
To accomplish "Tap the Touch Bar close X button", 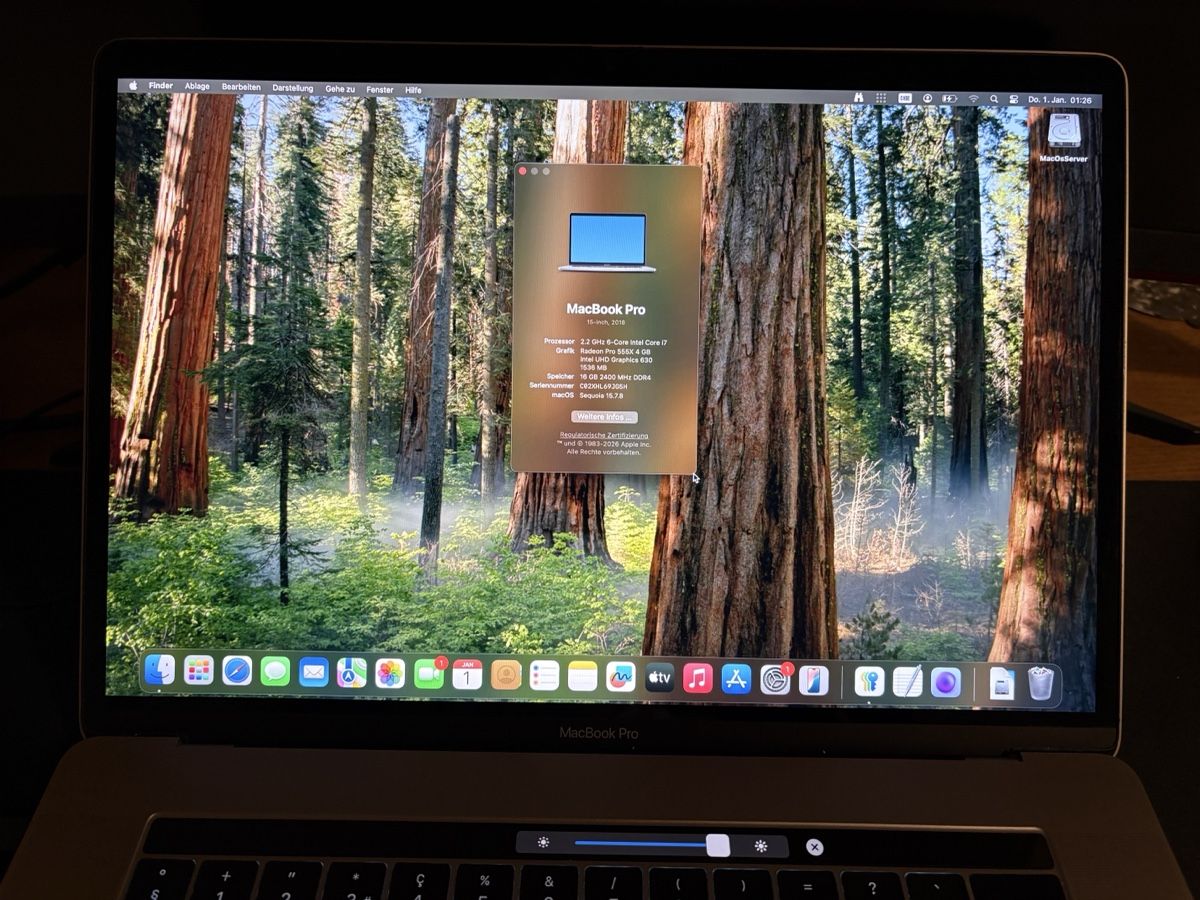I will pos(815,847).
